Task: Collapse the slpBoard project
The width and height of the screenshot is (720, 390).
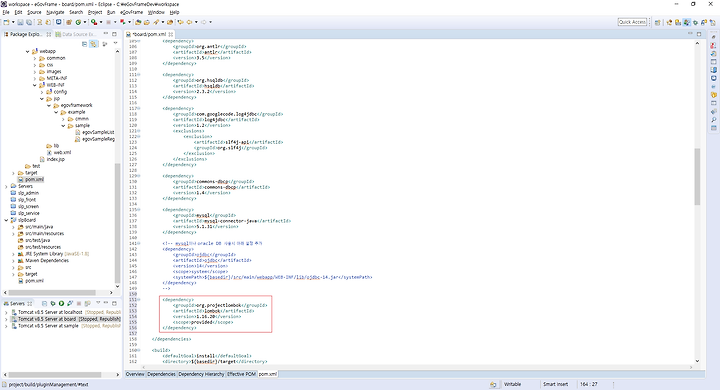Action: (x=6, y=220)
